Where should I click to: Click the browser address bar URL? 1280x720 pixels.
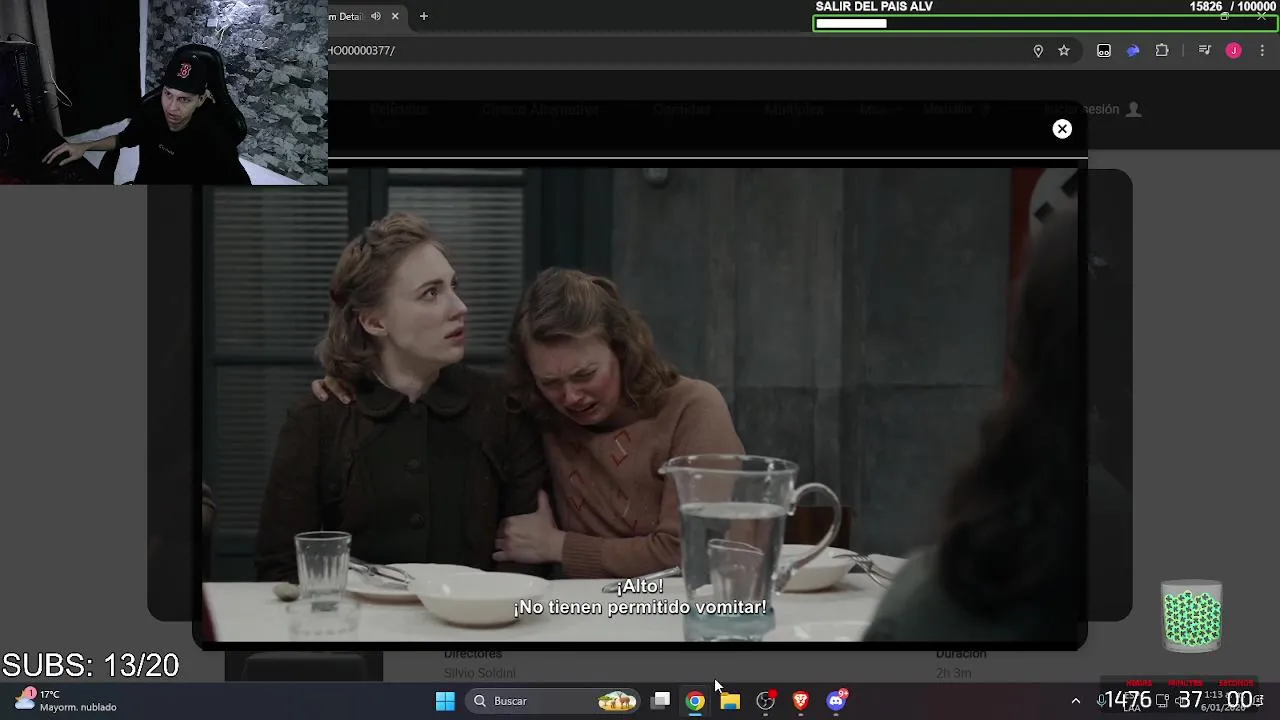pos(362,51)
